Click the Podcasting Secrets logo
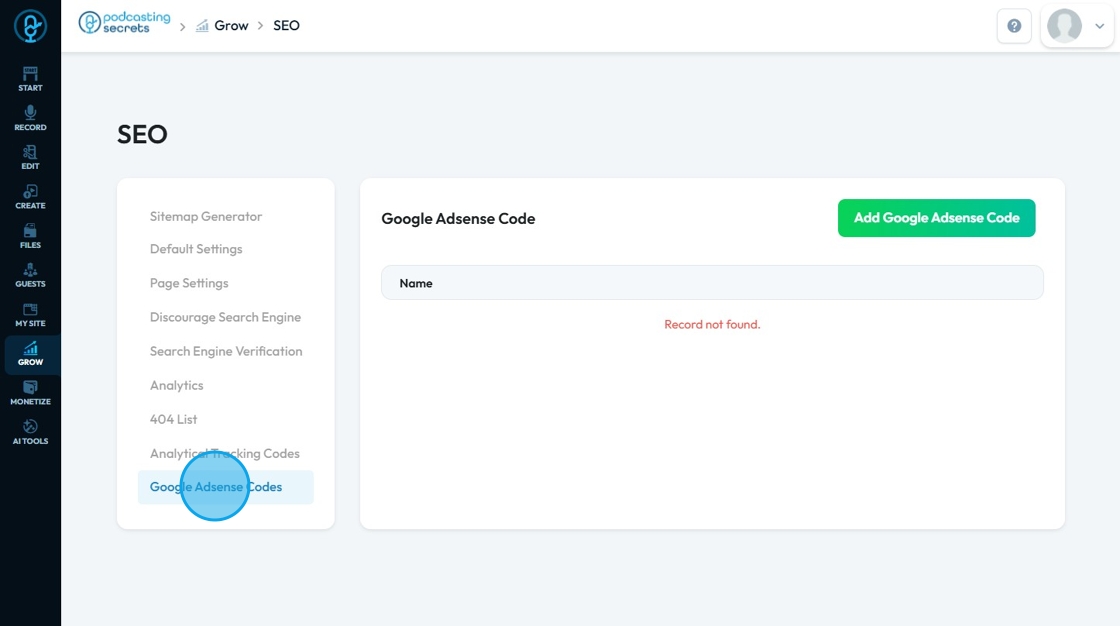The image size is (1120, 626). point(125,24)
